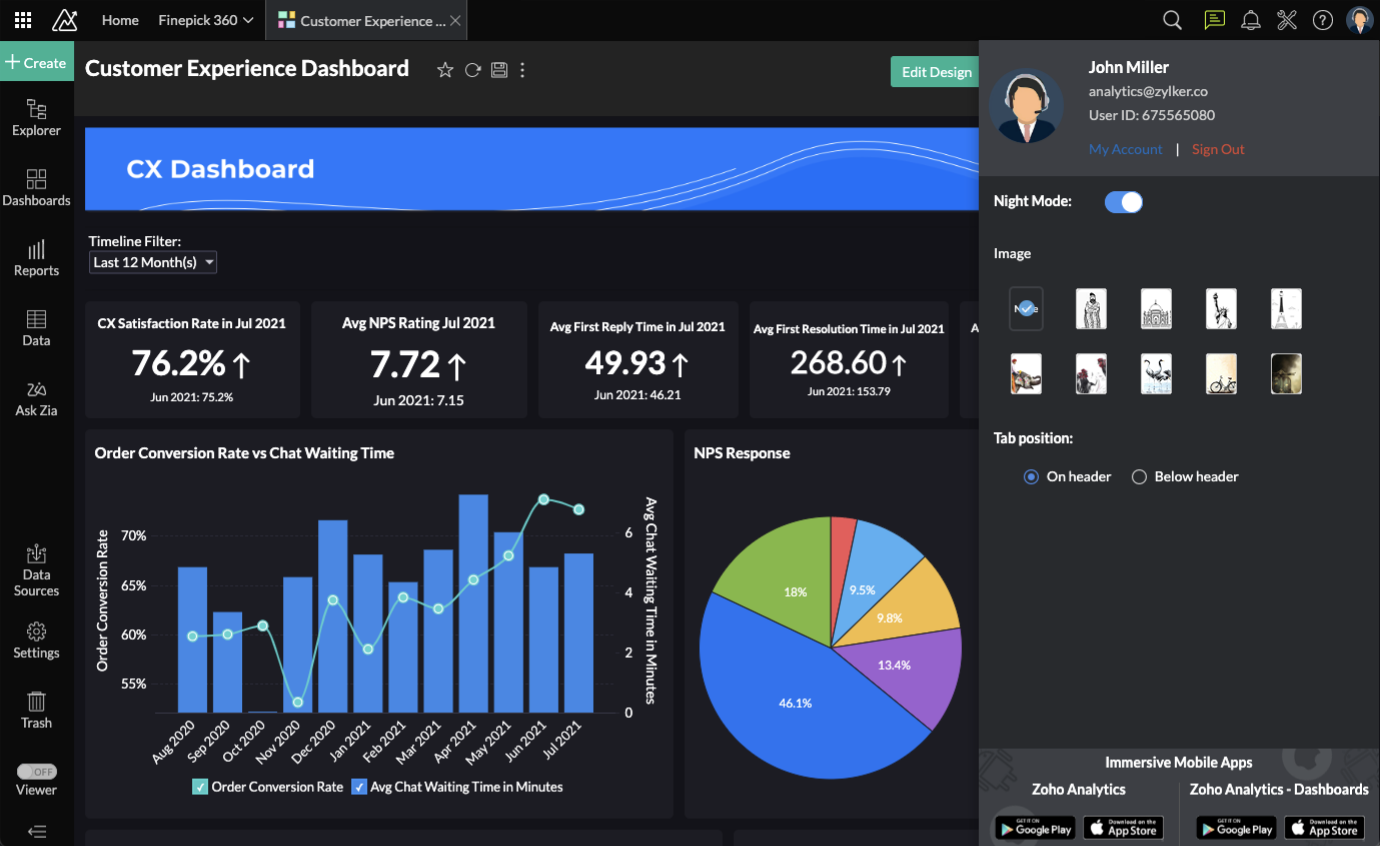Select the bicycle background image thumbnail

tap(1221, 373)
